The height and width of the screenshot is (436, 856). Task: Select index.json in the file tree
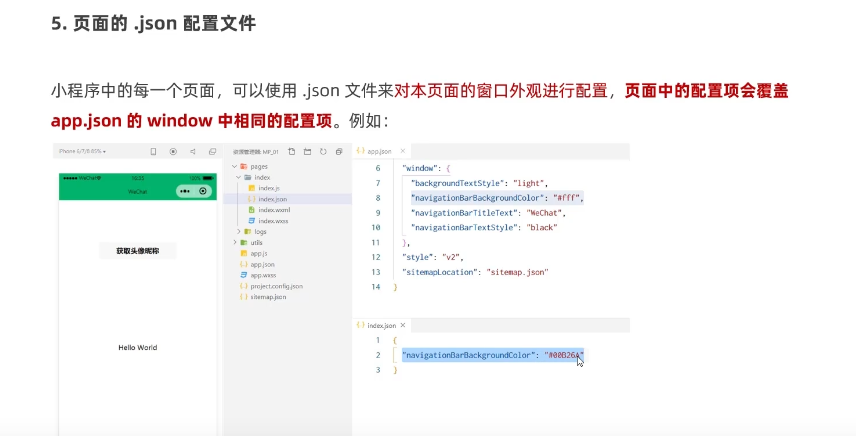[272, 199]
